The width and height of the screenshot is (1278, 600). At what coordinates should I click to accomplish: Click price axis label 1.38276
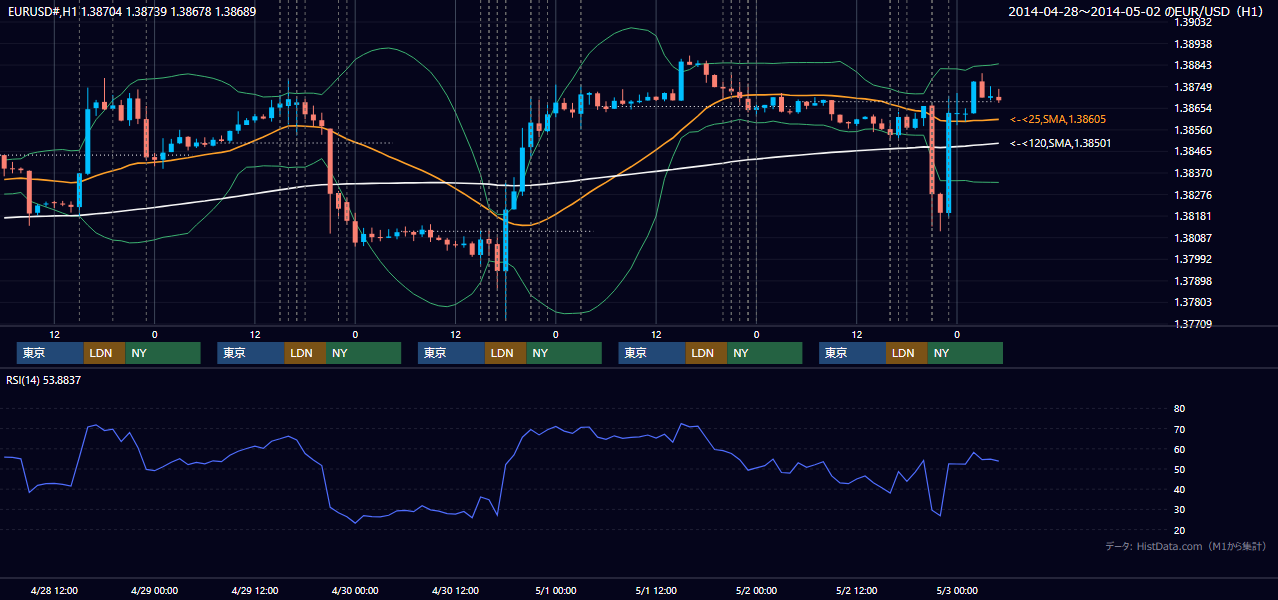pyautogui.click(x=1192, y=195)
